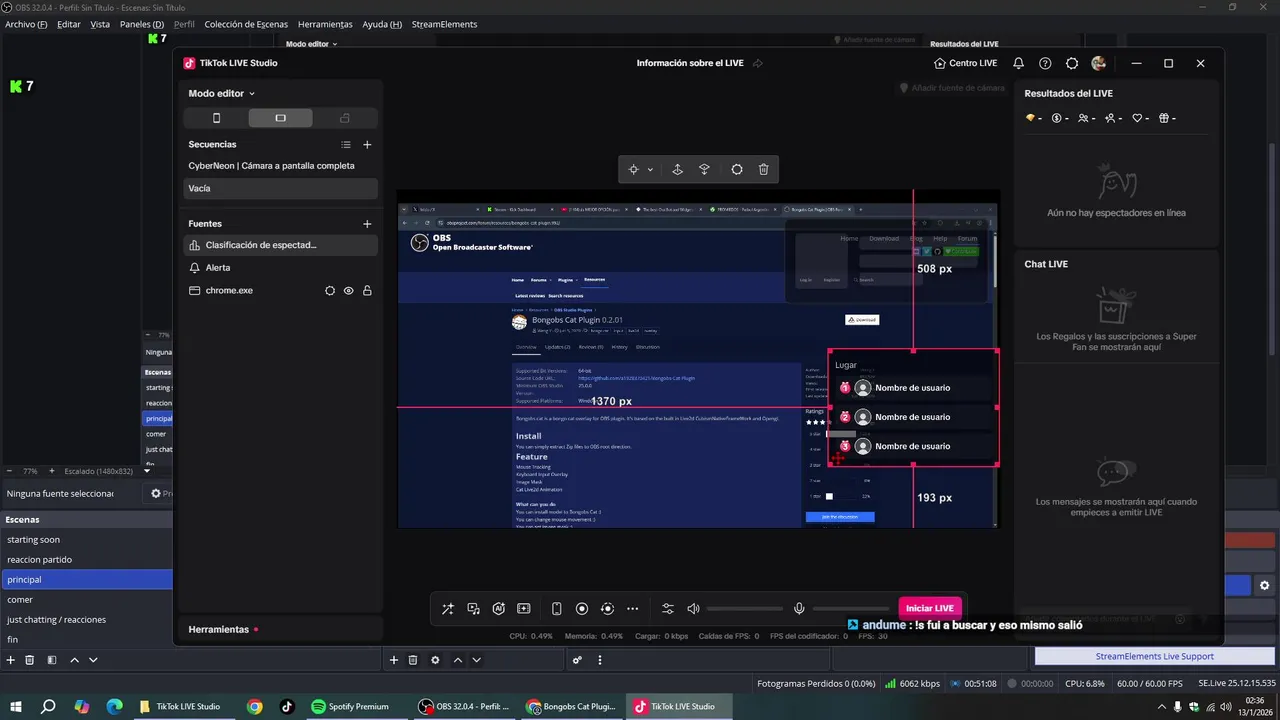Adjust the microphone volume slider

tap(851, 608)
